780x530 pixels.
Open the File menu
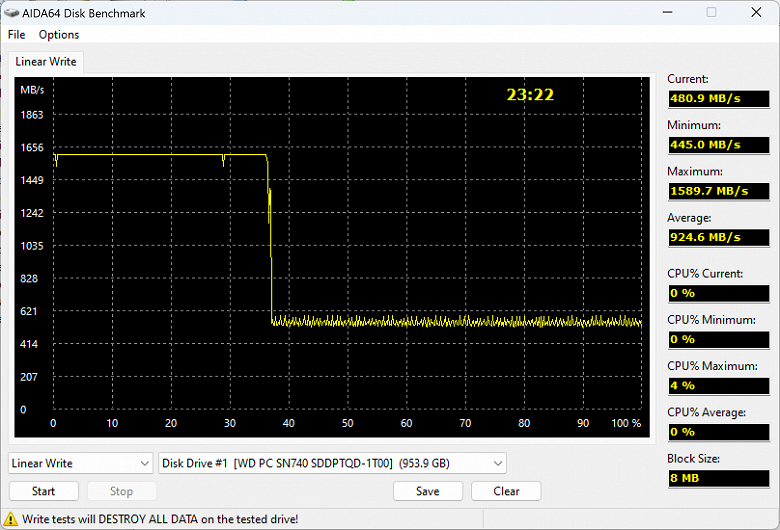[x=16, y=35]
